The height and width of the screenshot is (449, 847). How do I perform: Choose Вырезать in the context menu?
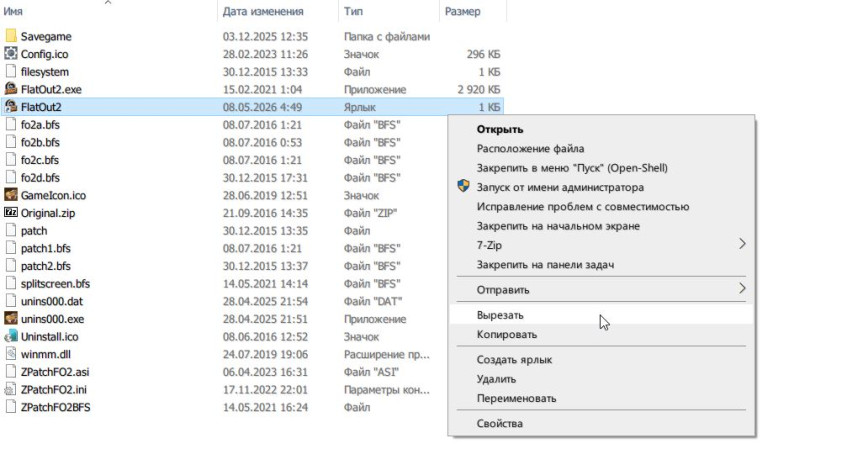pyautogui.click(x=500, y=315)
